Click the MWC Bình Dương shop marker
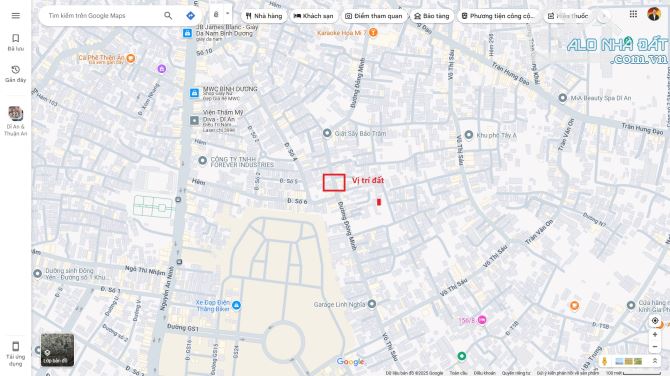 pos(194,93)
